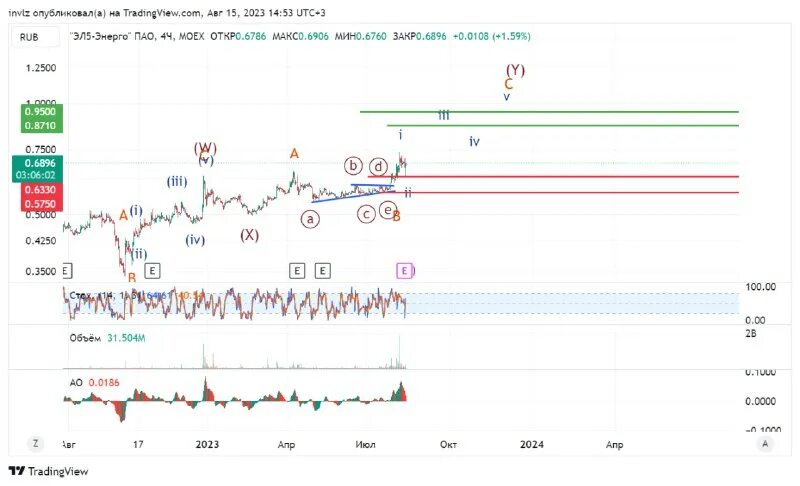Click the 4Ч interval in the chart legend

coord(166,37)
